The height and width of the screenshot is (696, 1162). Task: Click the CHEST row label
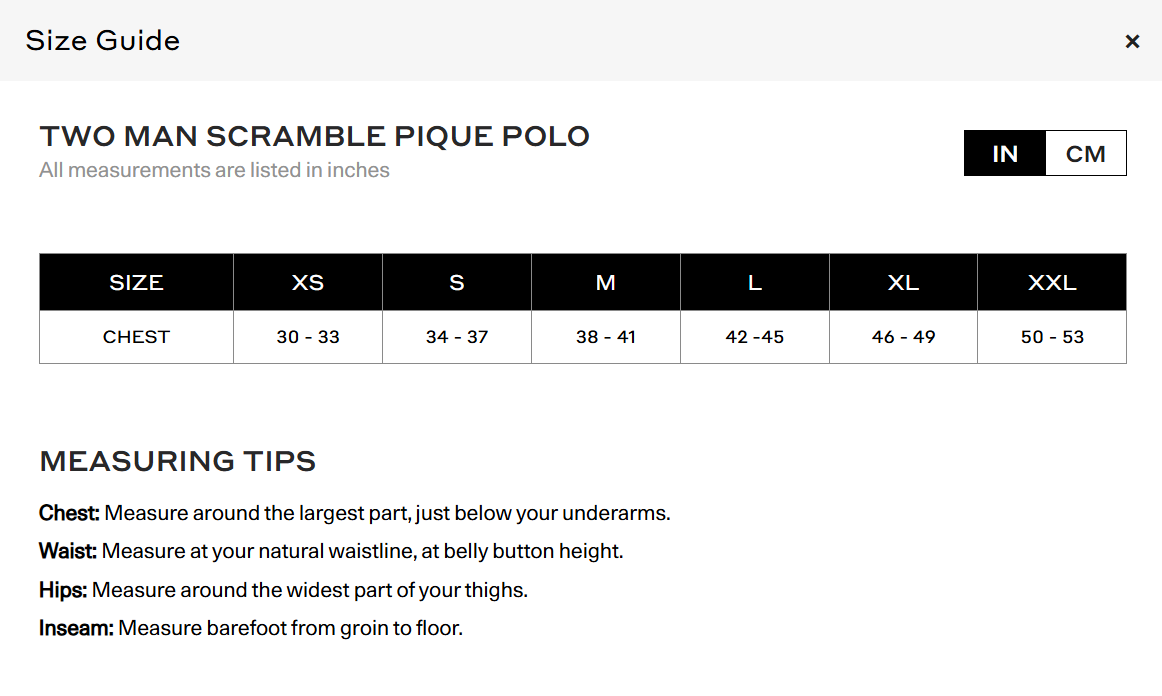point(136,337)
